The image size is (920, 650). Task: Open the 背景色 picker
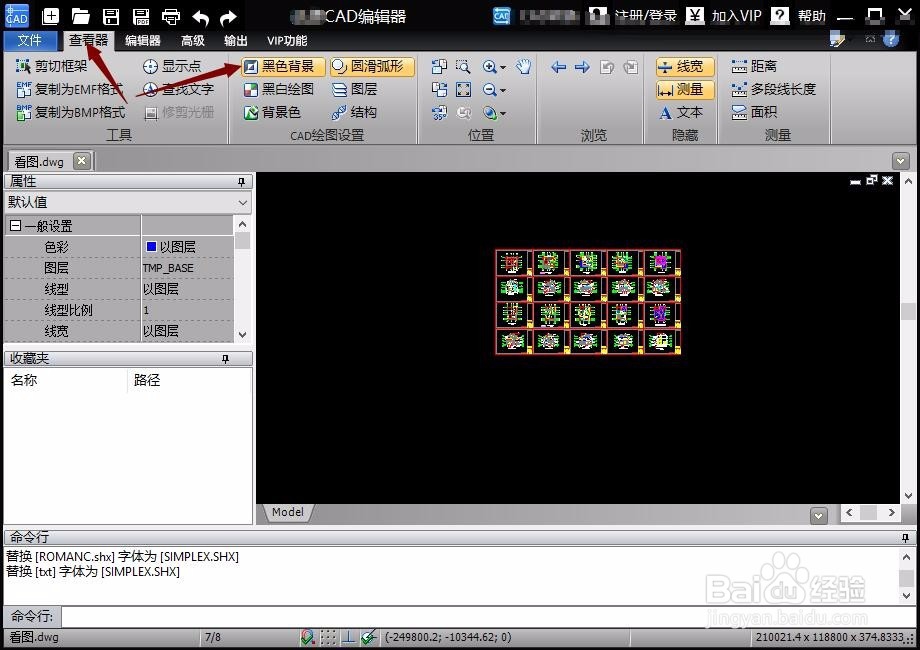[x=272, y=112]
